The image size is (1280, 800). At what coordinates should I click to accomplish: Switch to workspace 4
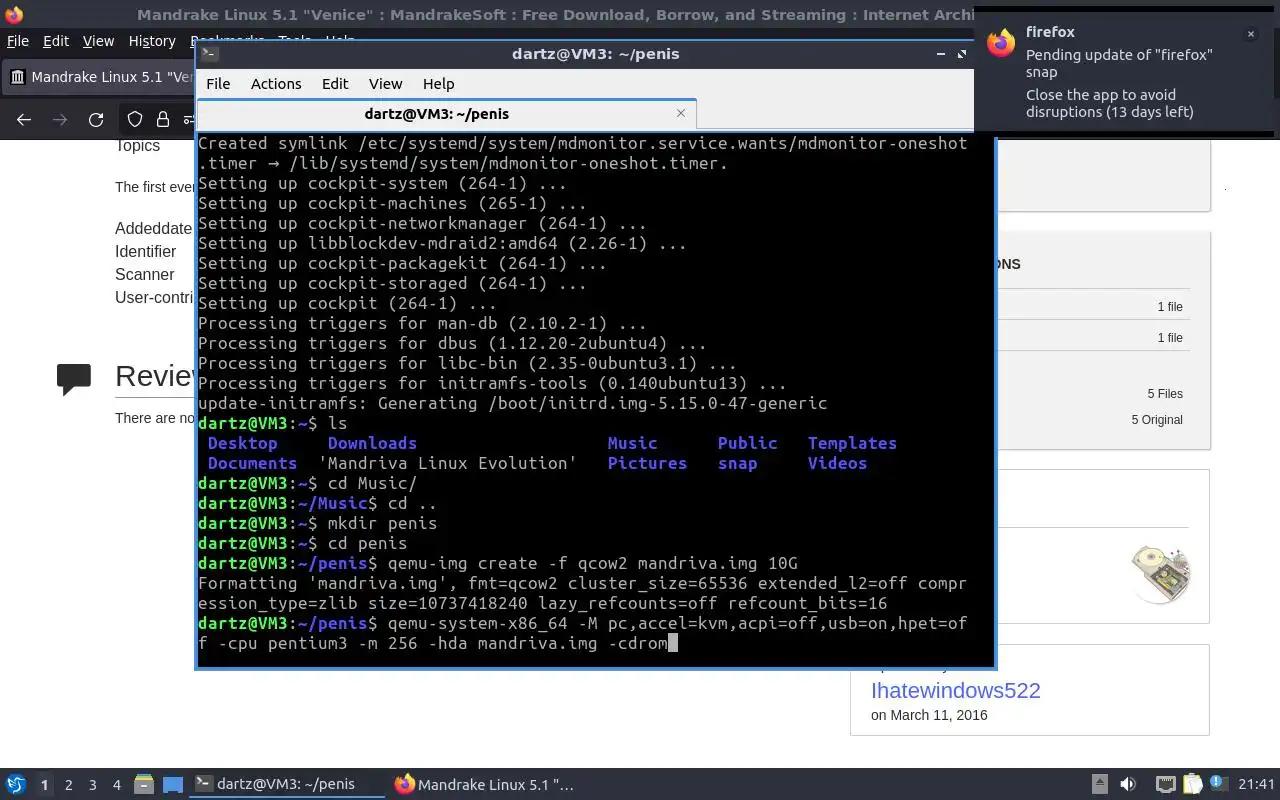click(x=117, y=785)
